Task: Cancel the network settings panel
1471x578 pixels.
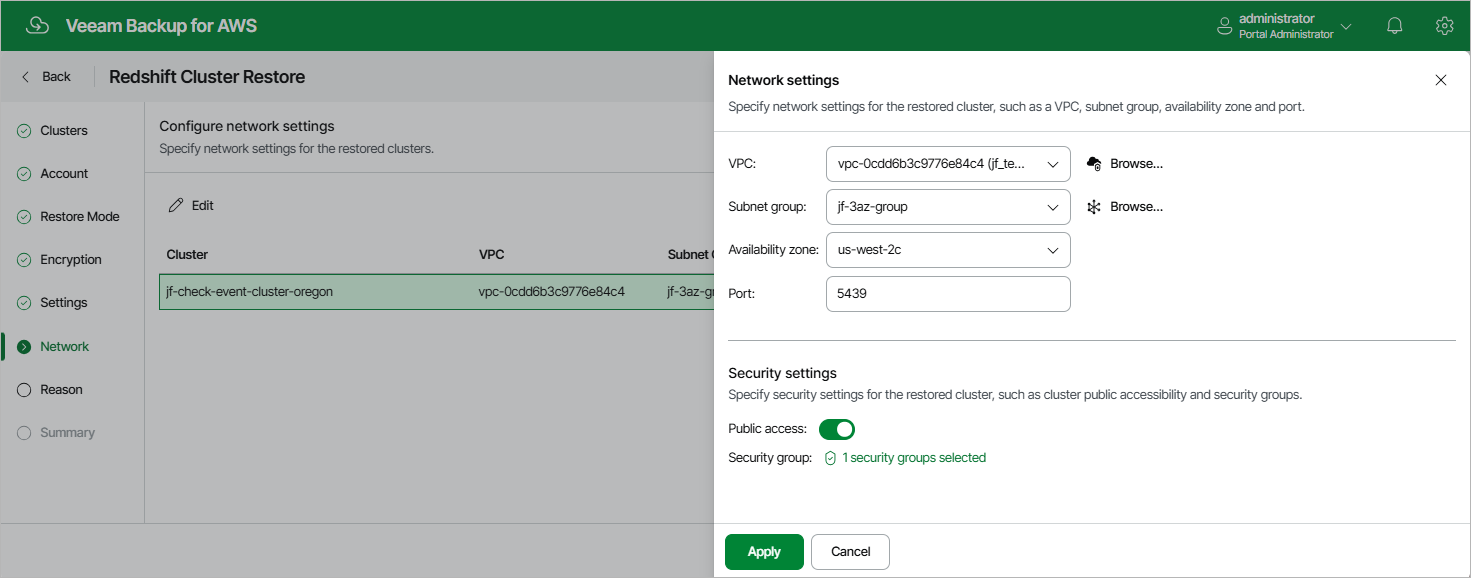Action: (x=850, y=552)
